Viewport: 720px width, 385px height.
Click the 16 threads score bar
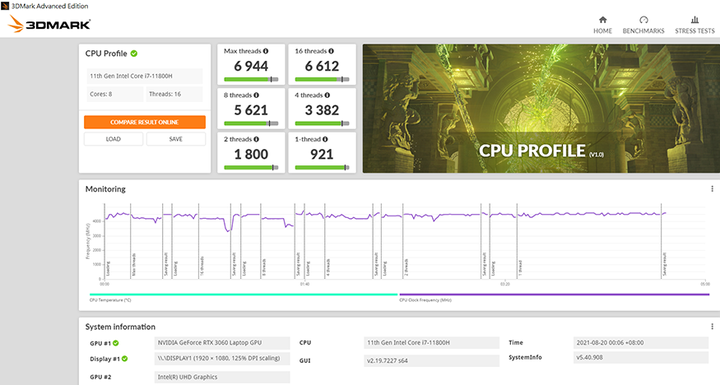tap(322, 79)
